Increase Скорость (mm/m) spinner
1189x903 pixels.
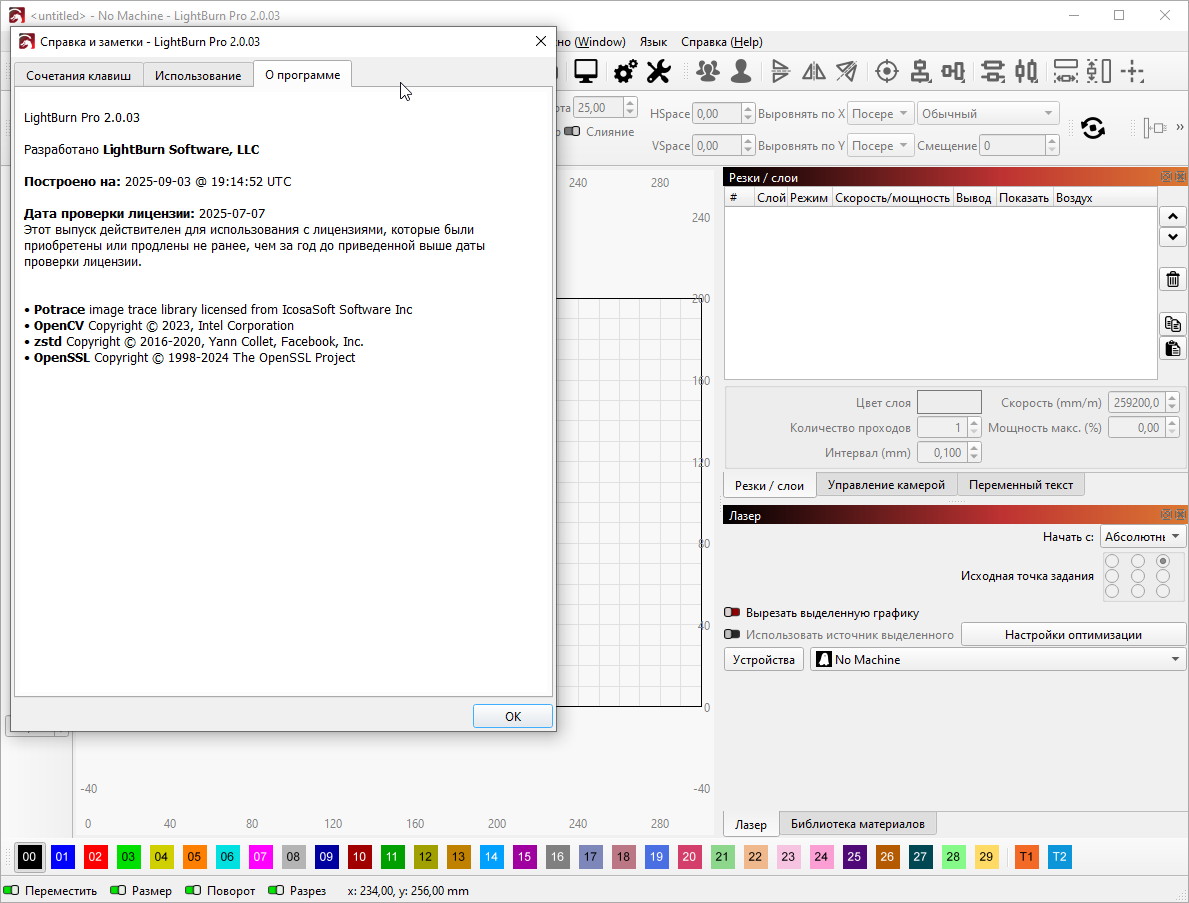(x=1172, y=397)
